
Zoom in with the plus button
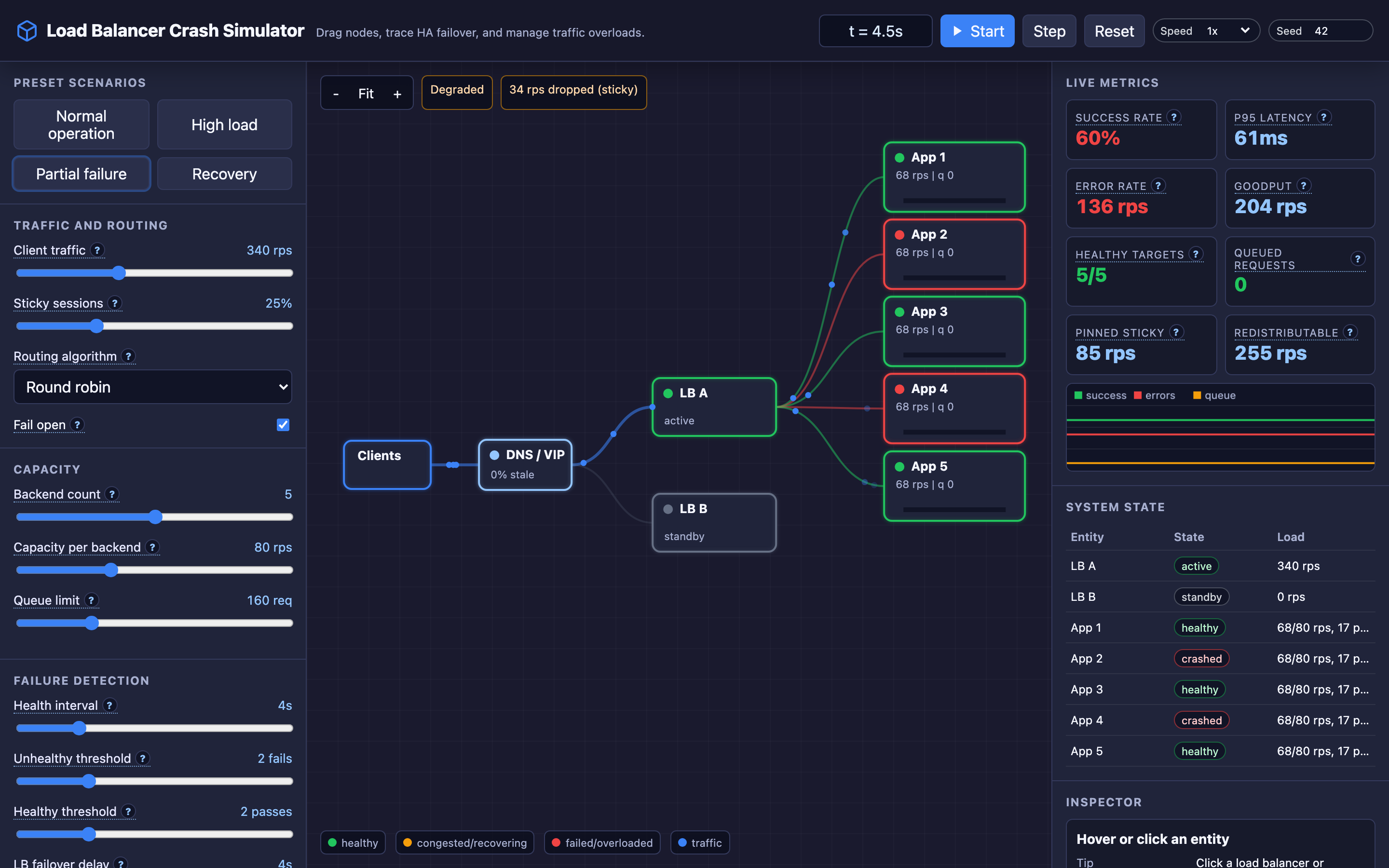click(397, 94)
